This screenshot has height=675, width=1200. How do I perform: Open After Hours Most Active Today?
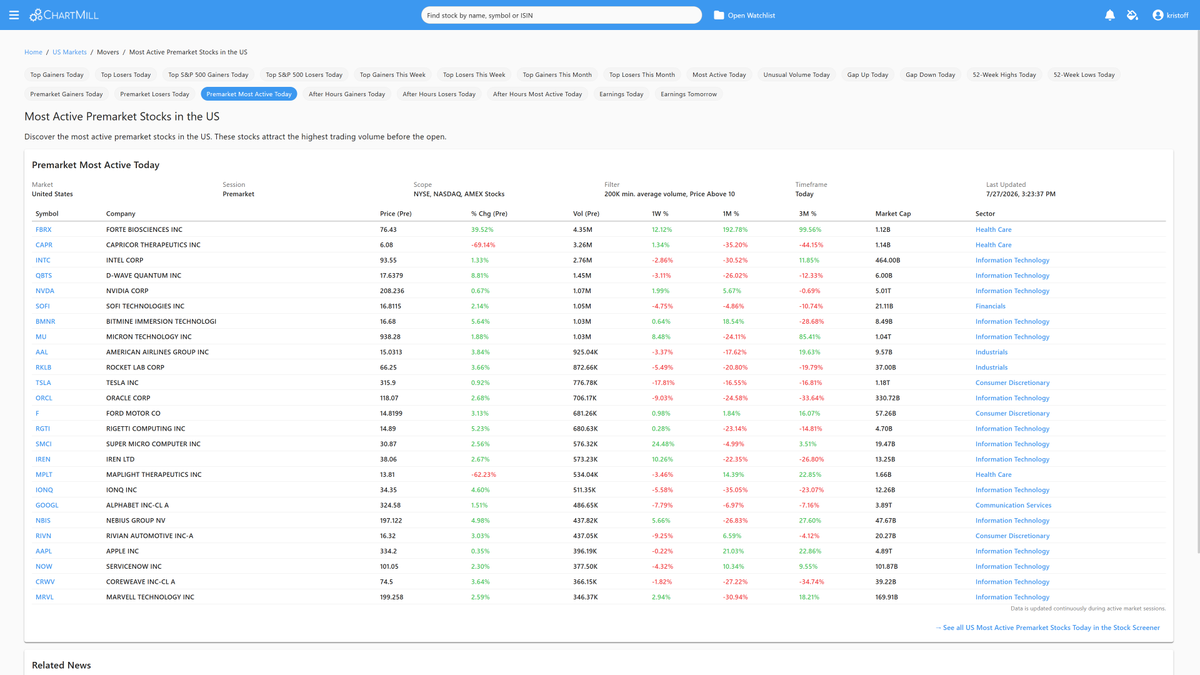click(x=537, y=94)
